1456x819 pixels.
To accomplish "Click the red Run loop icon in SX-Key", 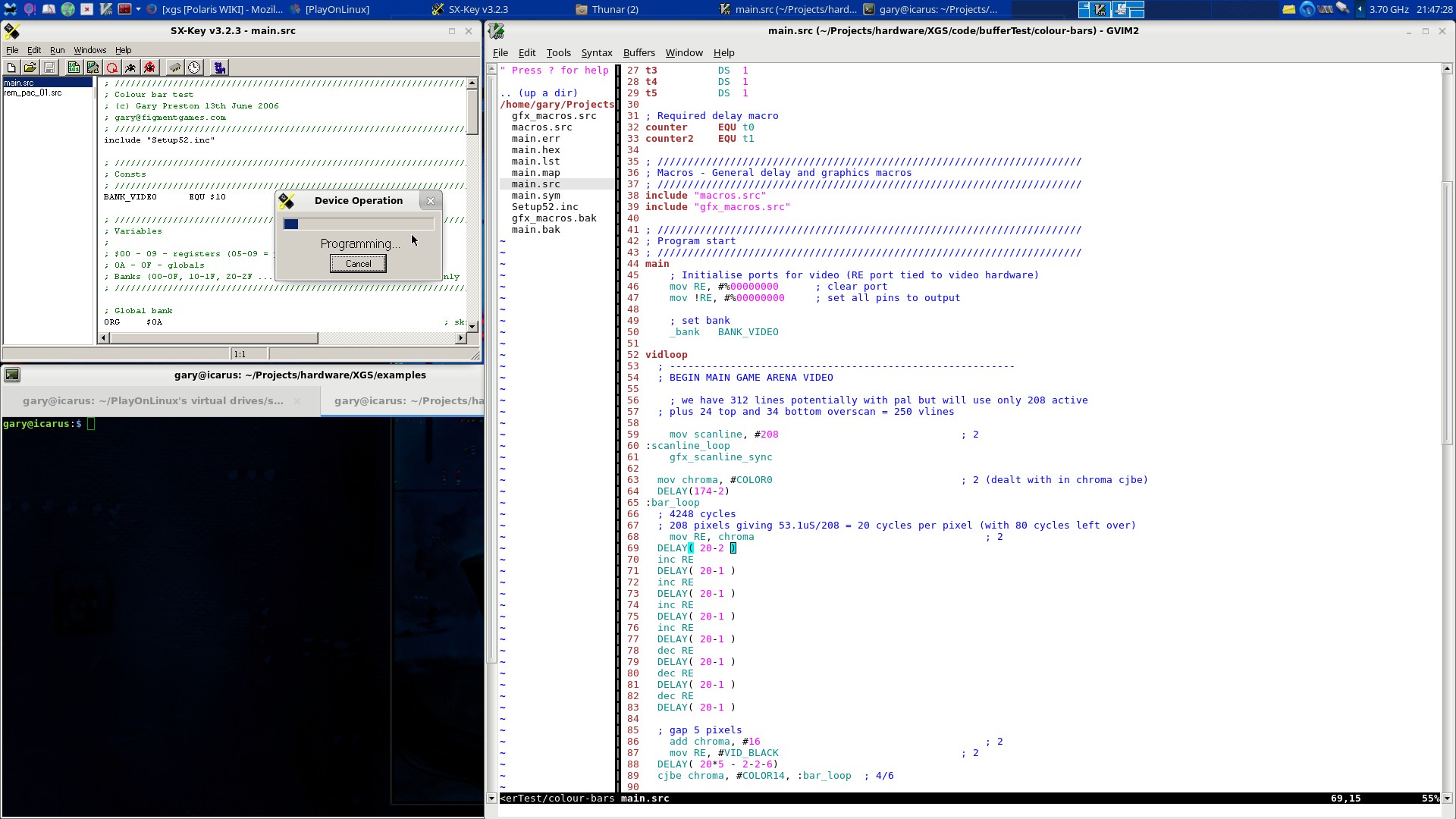I will [111, 67].
